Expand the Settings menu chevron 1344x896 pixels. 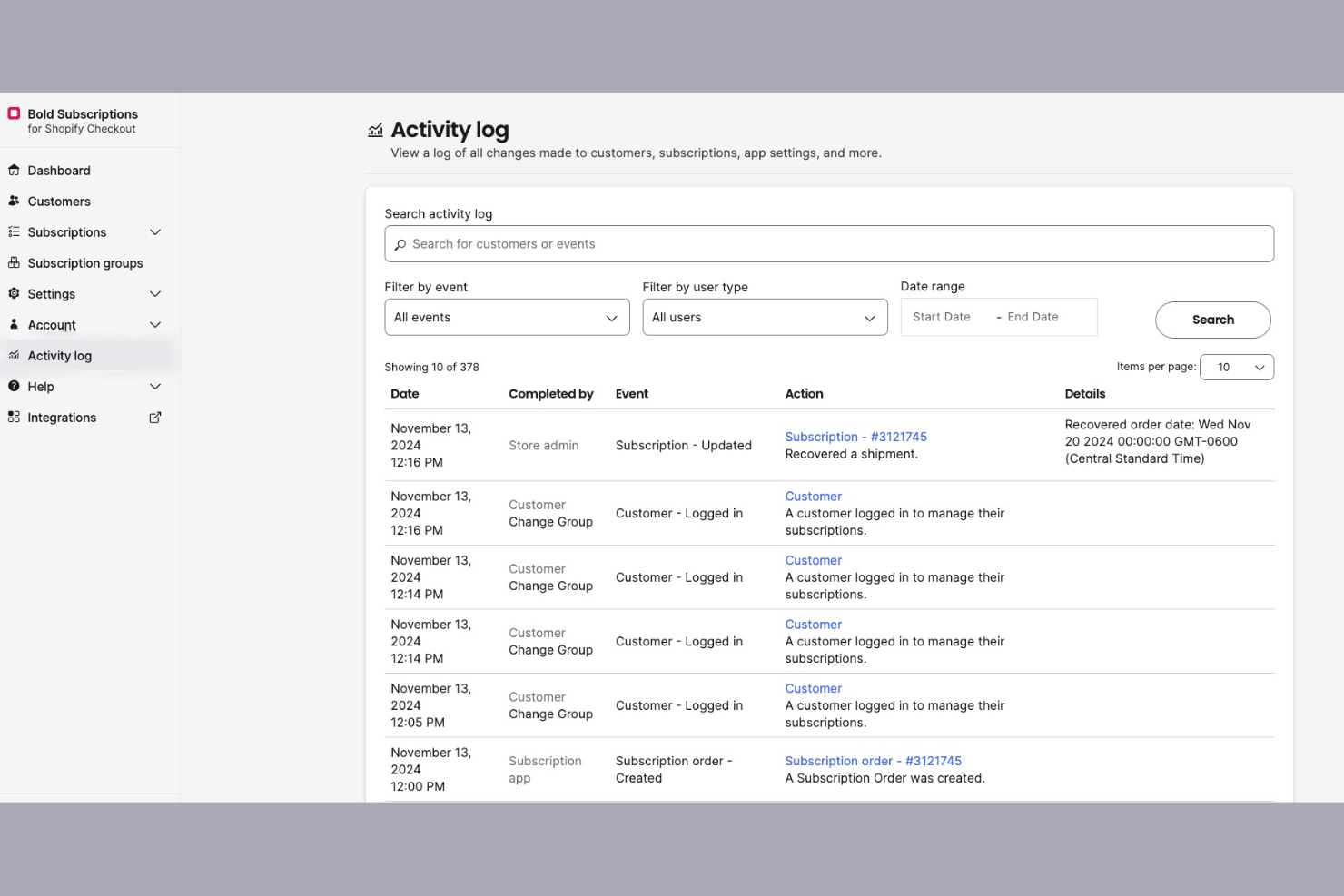(x=155, y=294)
